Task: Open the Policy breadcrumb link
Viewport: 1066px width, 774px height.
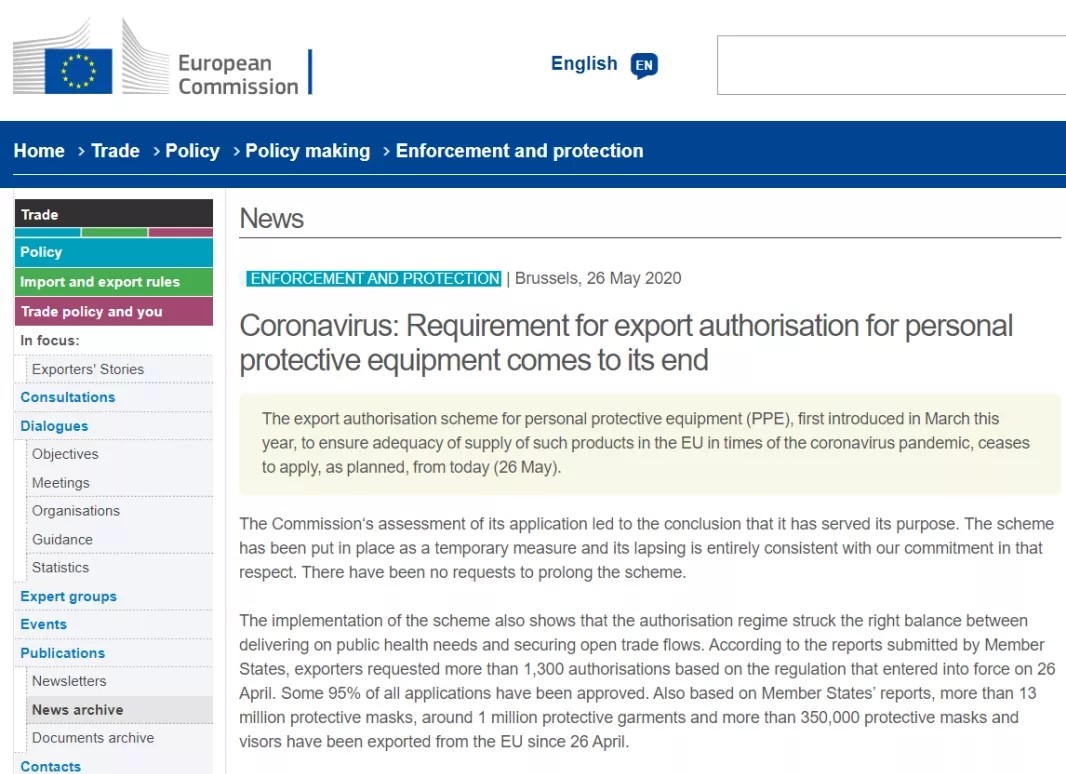Action: pos(192,151)
